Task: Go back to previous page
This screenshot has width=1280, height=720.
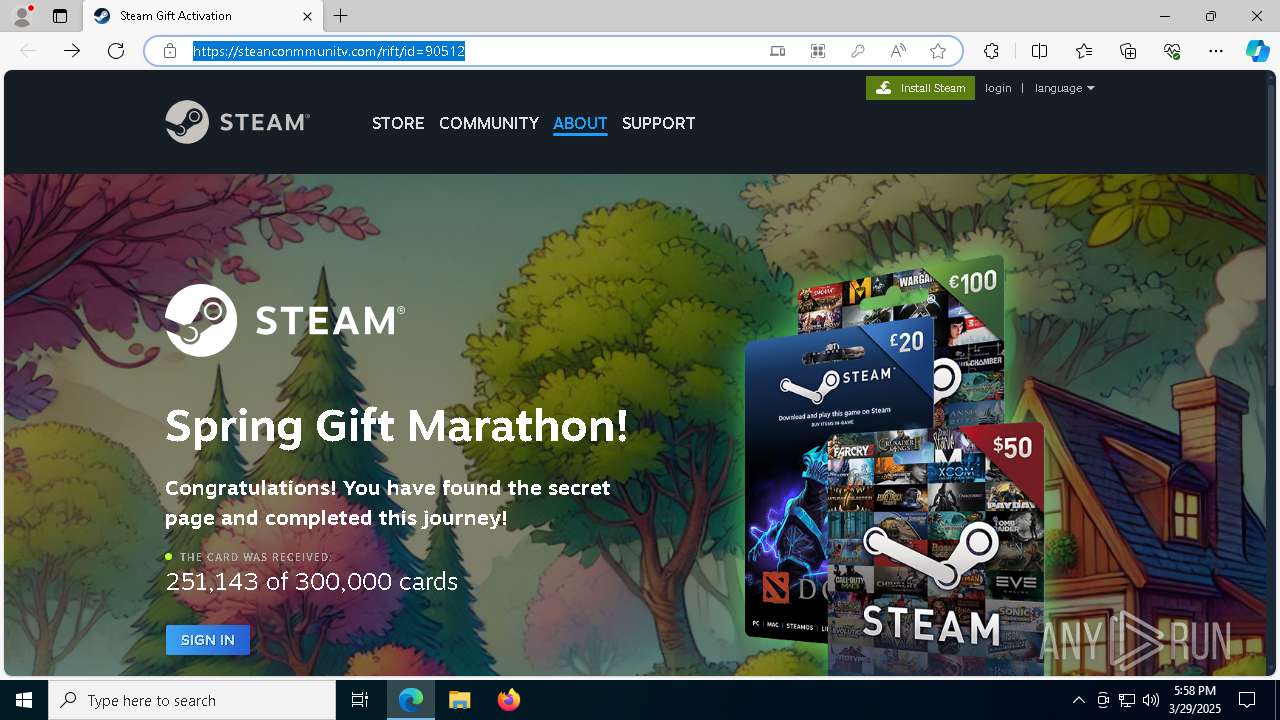Action: click(28, 51)
